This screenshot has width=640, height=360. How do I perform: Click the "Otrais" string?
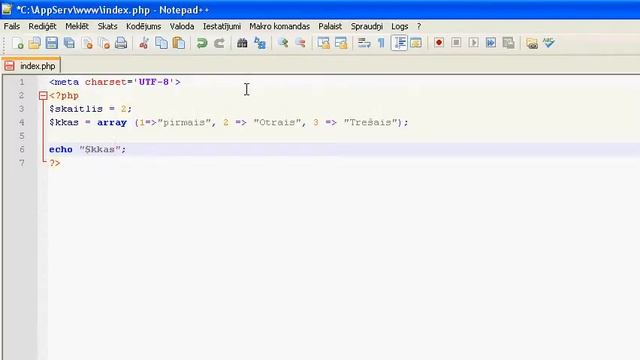pyautogui.click(x=277, y=122)
